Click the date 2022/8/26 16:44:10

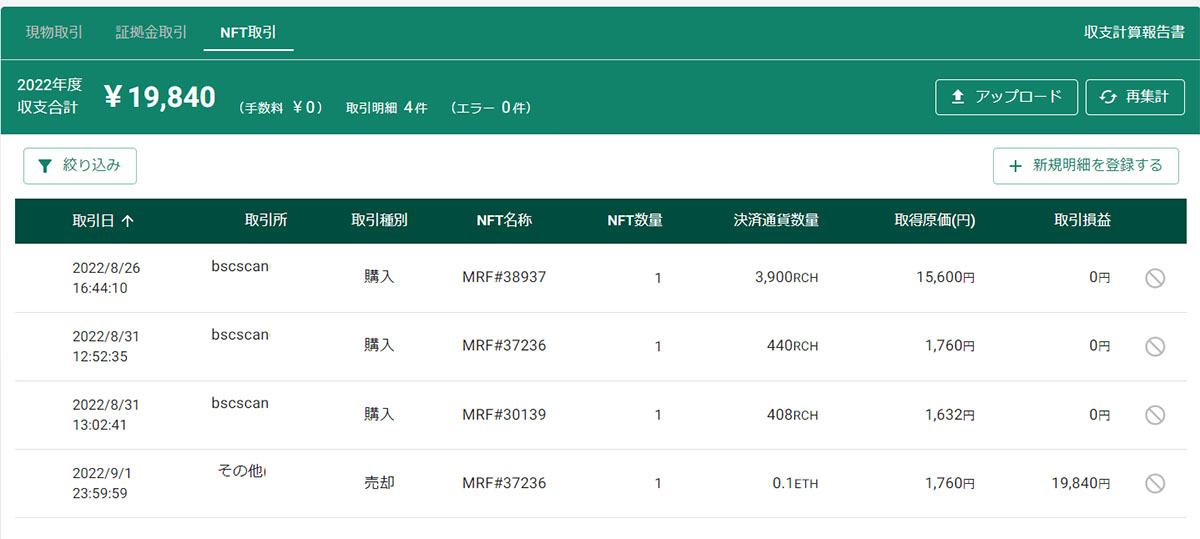pos(106,278)
